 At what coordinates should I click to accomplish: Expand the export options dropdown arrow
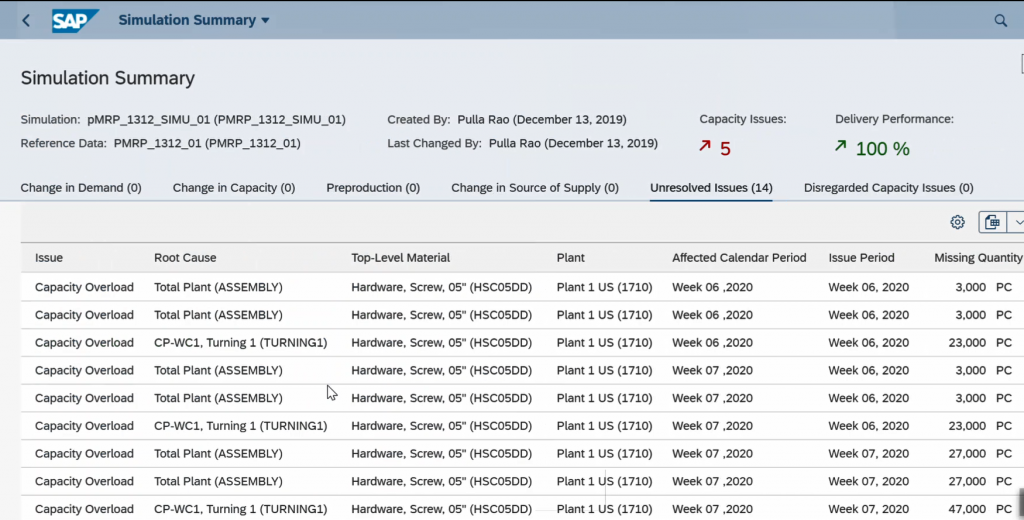point(1017,222)
